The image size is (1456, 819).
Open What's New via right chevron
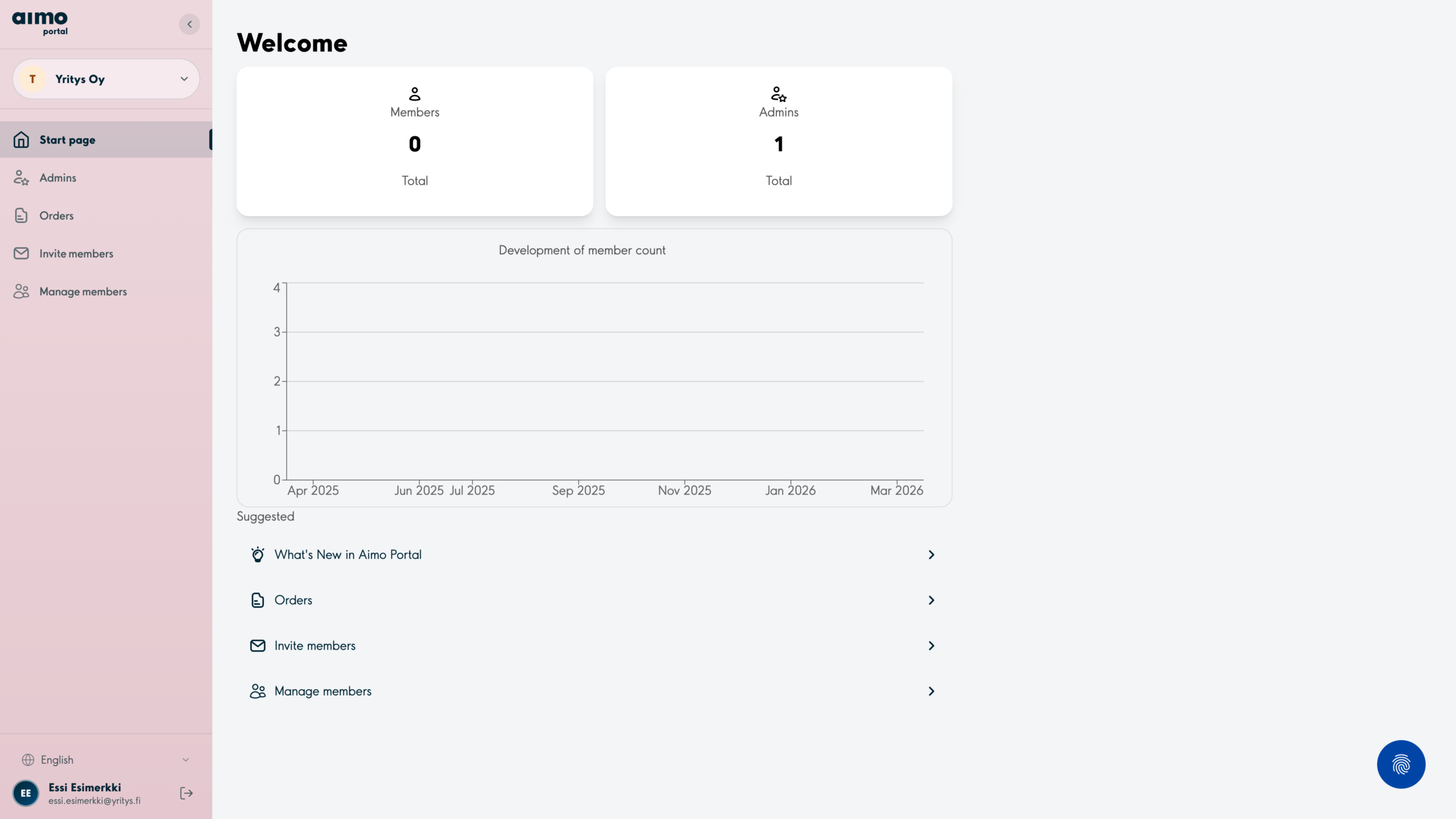pyautogui.click(x=931, y=555)
